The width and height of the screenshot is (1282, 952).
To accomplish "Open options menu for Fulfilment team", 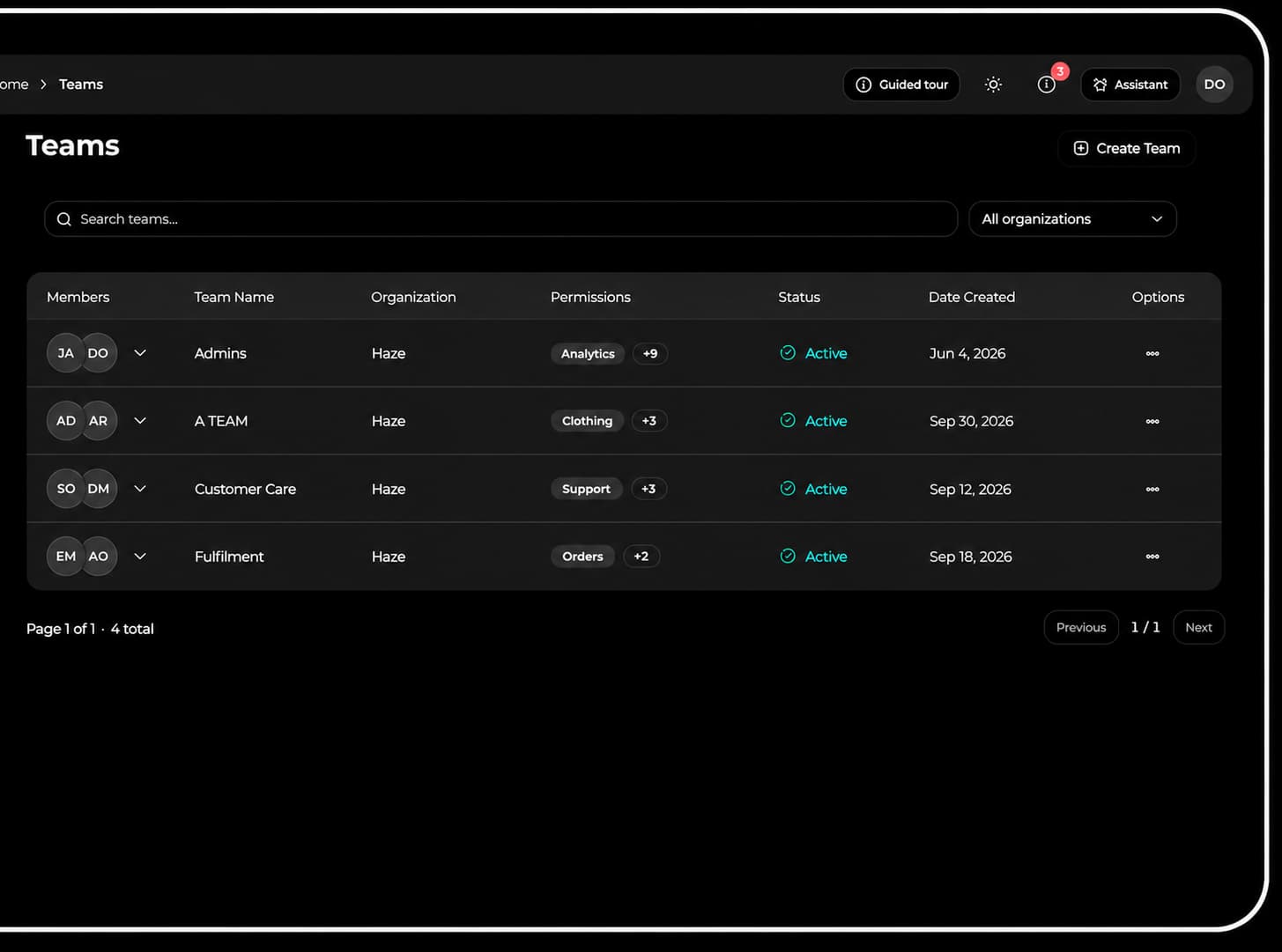I will click(1152, 557).
